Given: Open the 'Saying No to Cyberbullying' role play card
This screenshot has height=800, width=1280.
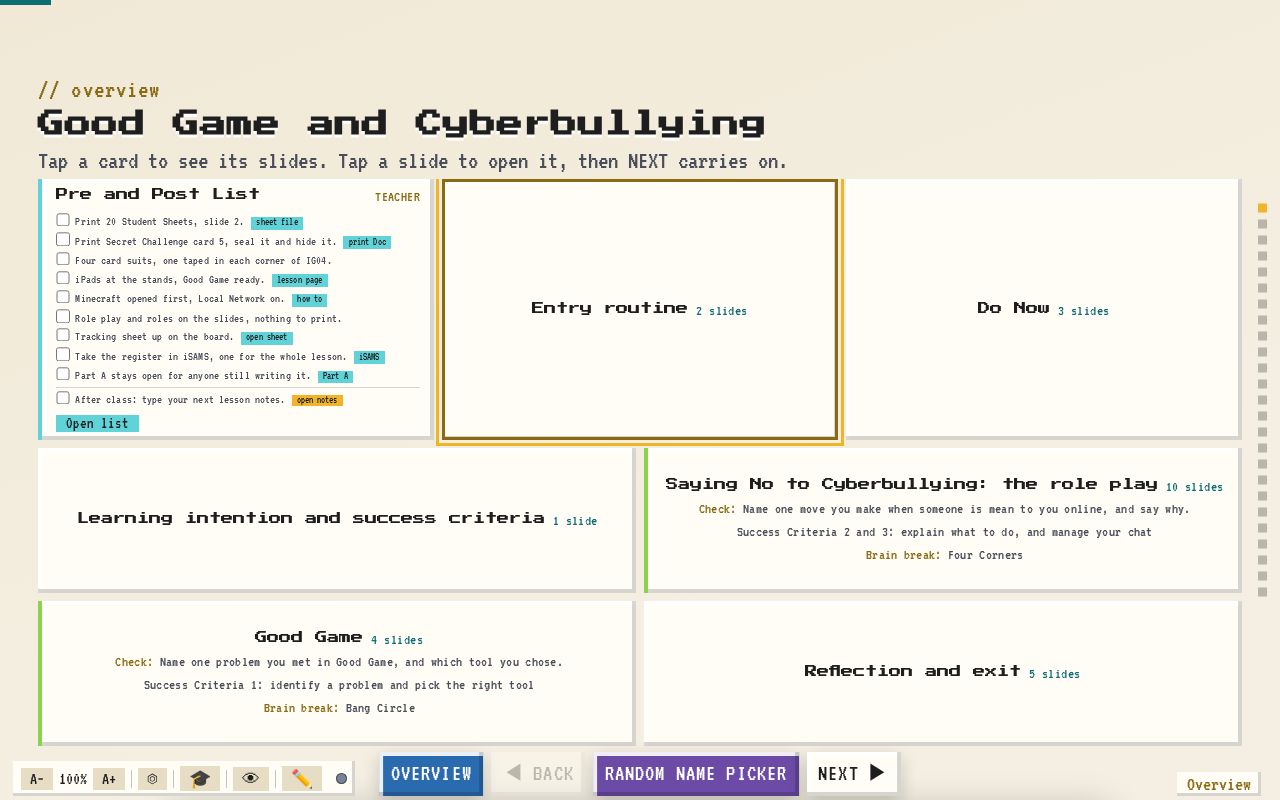Looking at the screenshot, I should coord(943,519).
